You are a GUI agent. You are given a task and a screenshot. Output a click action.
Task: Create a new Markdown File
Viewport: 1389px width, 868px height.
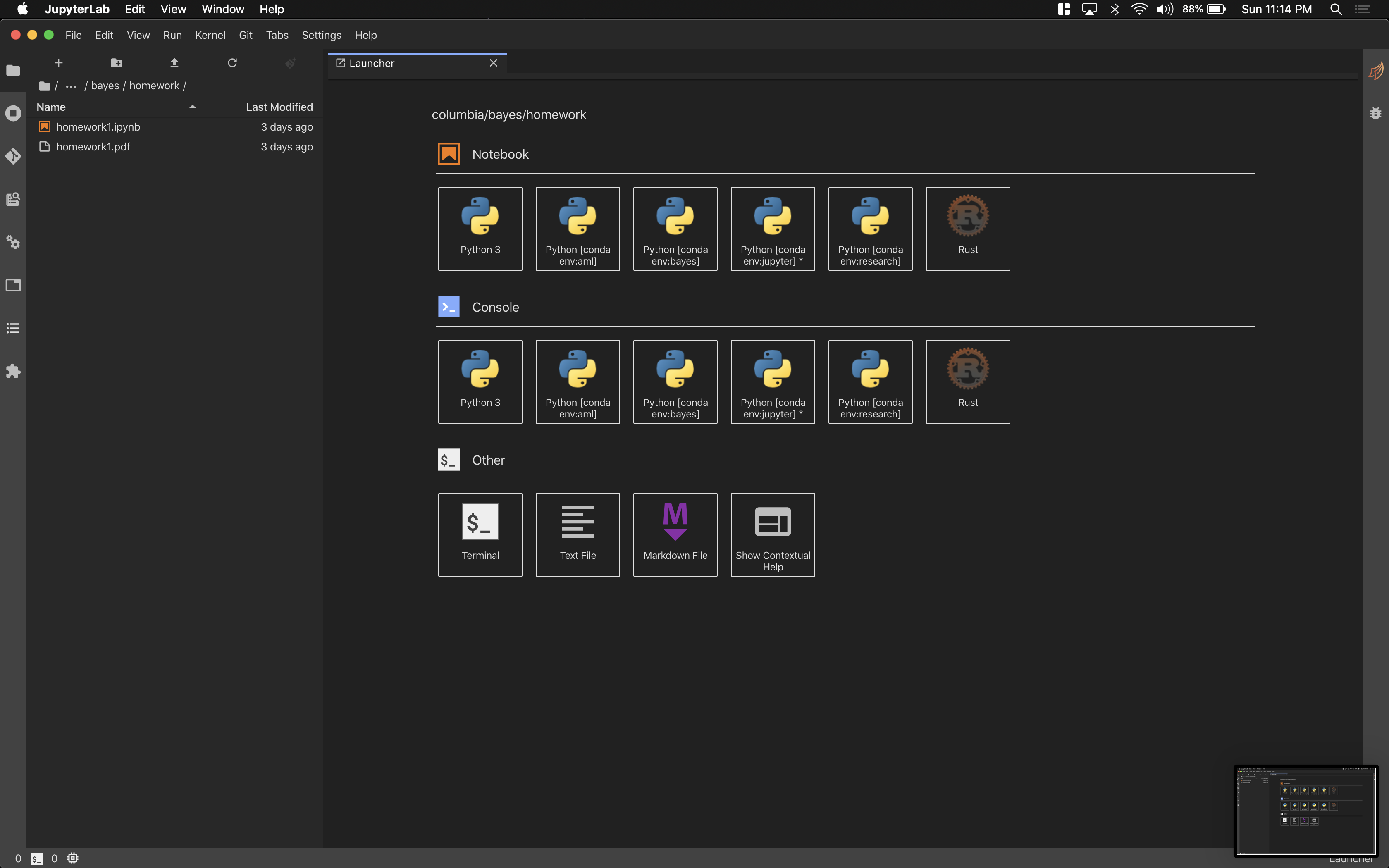pyautogui.click(x=675, y=534)
